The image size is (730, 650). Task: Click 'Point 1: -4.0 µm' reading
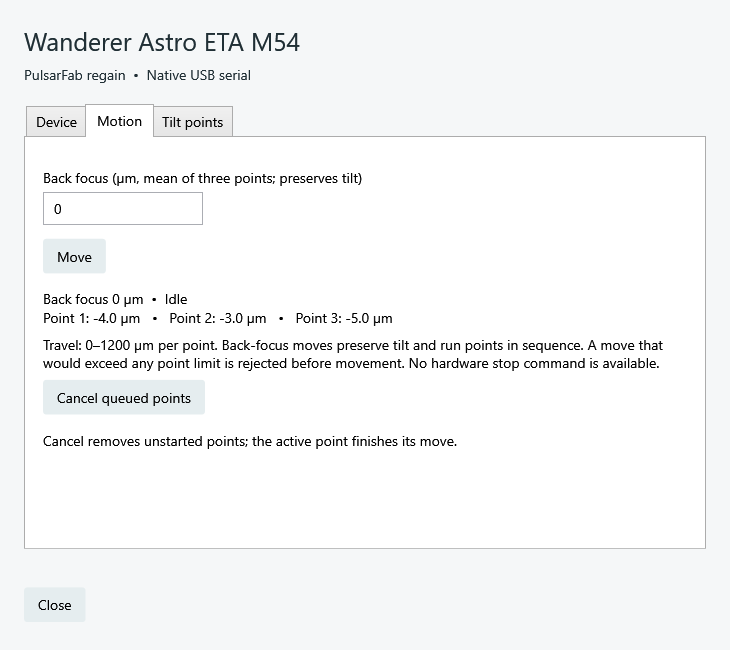pos(92,318)
